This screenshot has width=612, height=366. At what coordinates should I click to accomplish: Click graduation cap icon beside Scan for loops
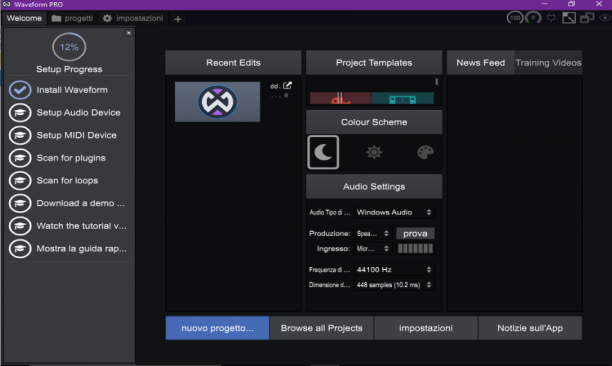20,181
